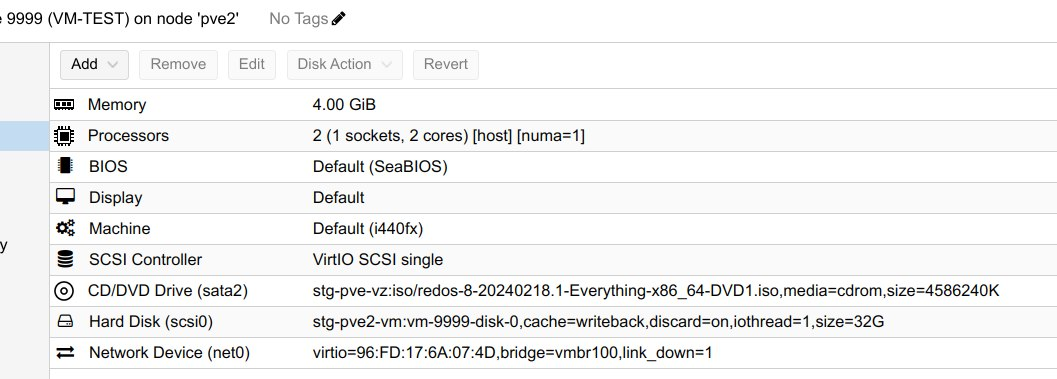Expand the Disk Action dropdown
Image resolution: width=1057 pixels, height=379 pixels.
(344, 65)
